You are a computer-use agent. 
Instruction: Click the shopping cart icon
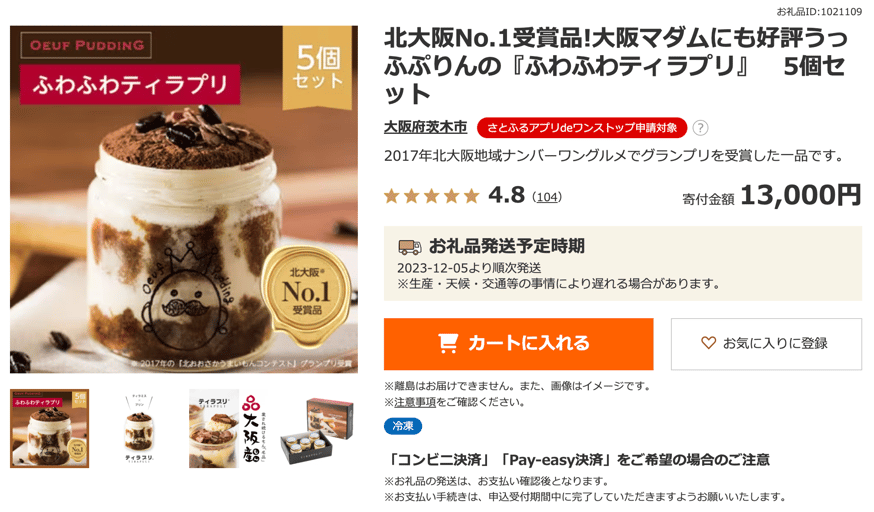point(448,343)
